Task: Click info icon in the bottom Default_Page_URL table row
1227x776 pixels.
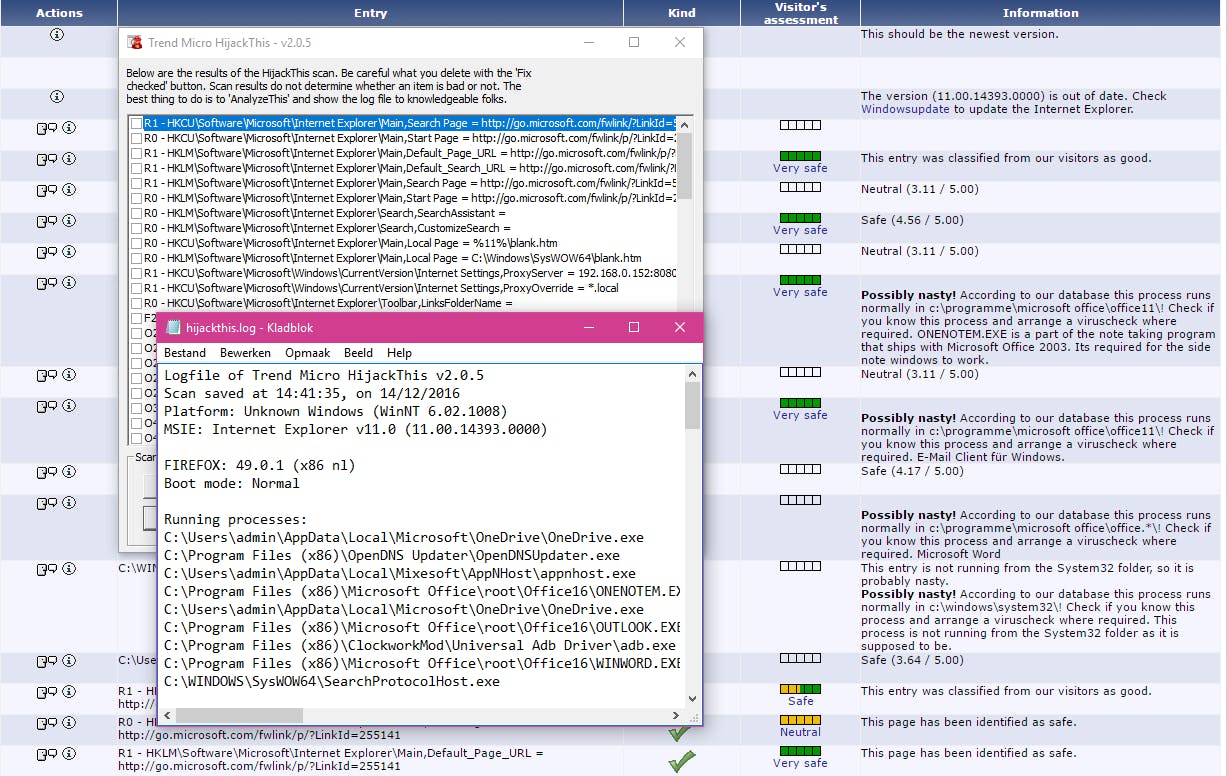Action: (69, 754)
